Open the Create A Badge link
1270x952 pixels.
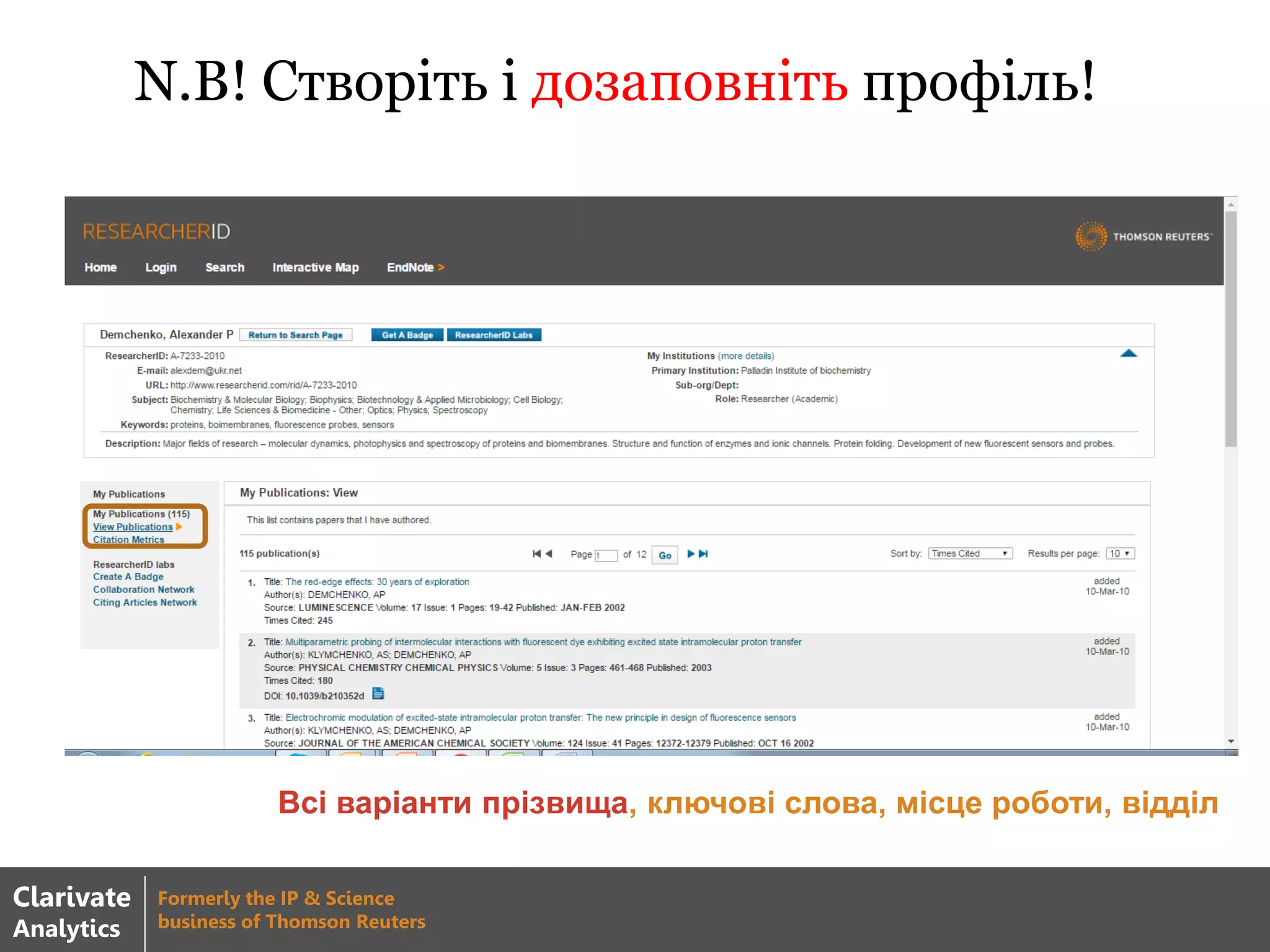(x=128, y=576)
